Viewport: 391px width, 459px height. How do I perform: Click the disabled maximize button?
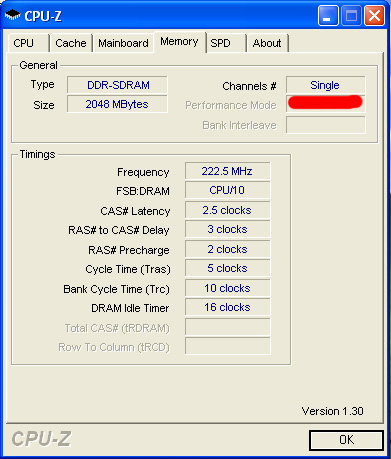351,16
